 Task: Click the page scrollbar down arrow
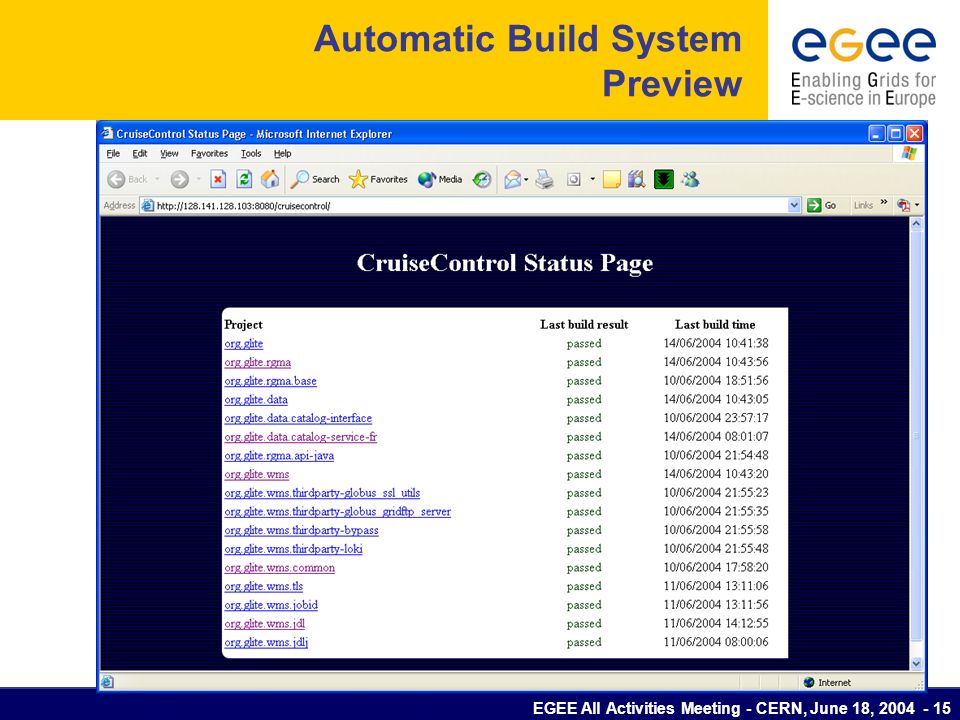click(x=916, y=663)
